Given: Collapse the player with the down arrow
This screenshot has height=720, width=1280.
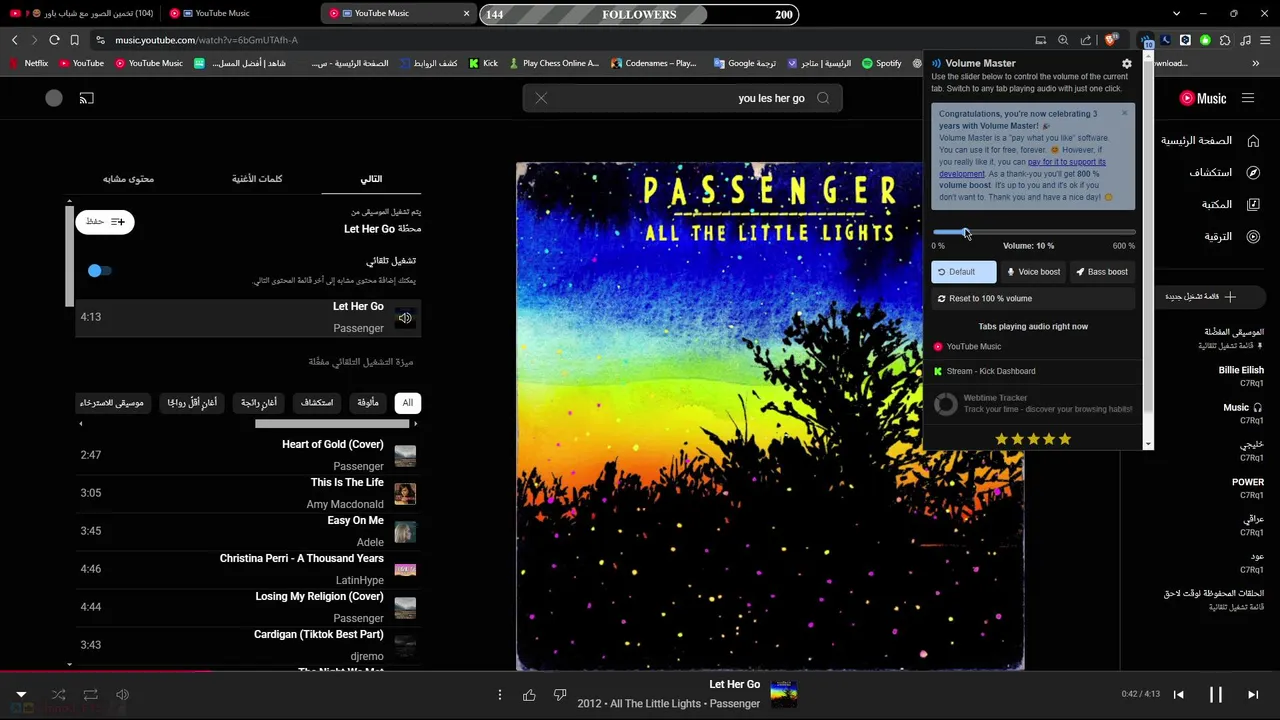Looking at the screenshot, I should coord(21,695).
